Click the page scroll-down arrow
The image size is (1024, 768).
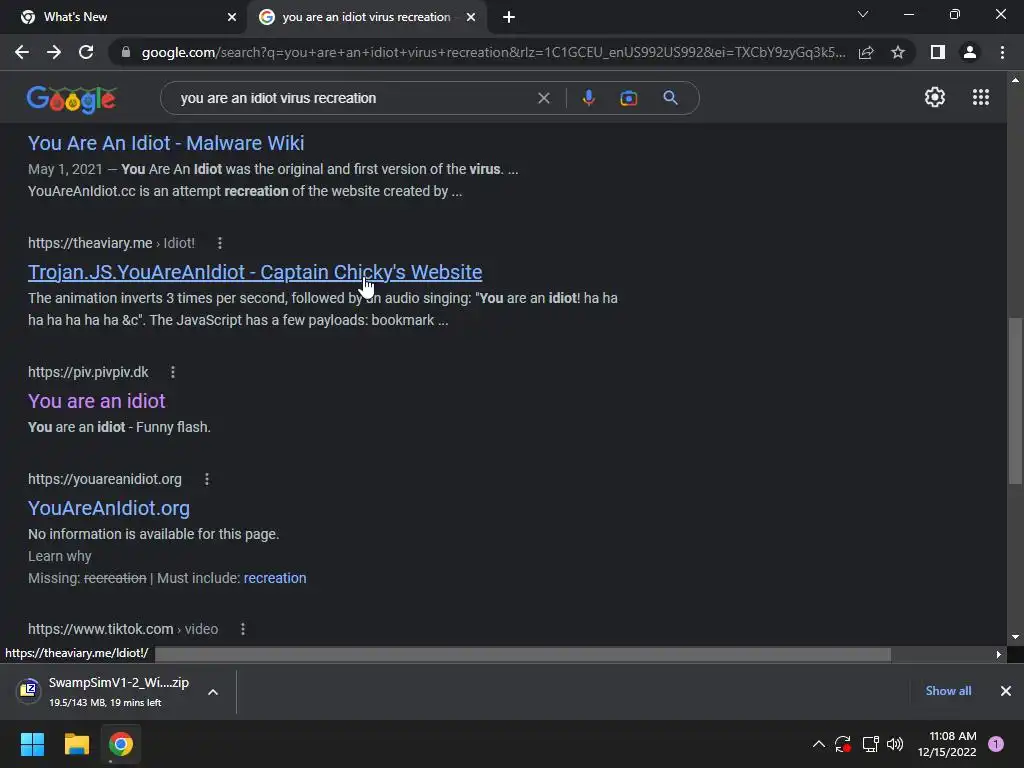(1015, 637)
